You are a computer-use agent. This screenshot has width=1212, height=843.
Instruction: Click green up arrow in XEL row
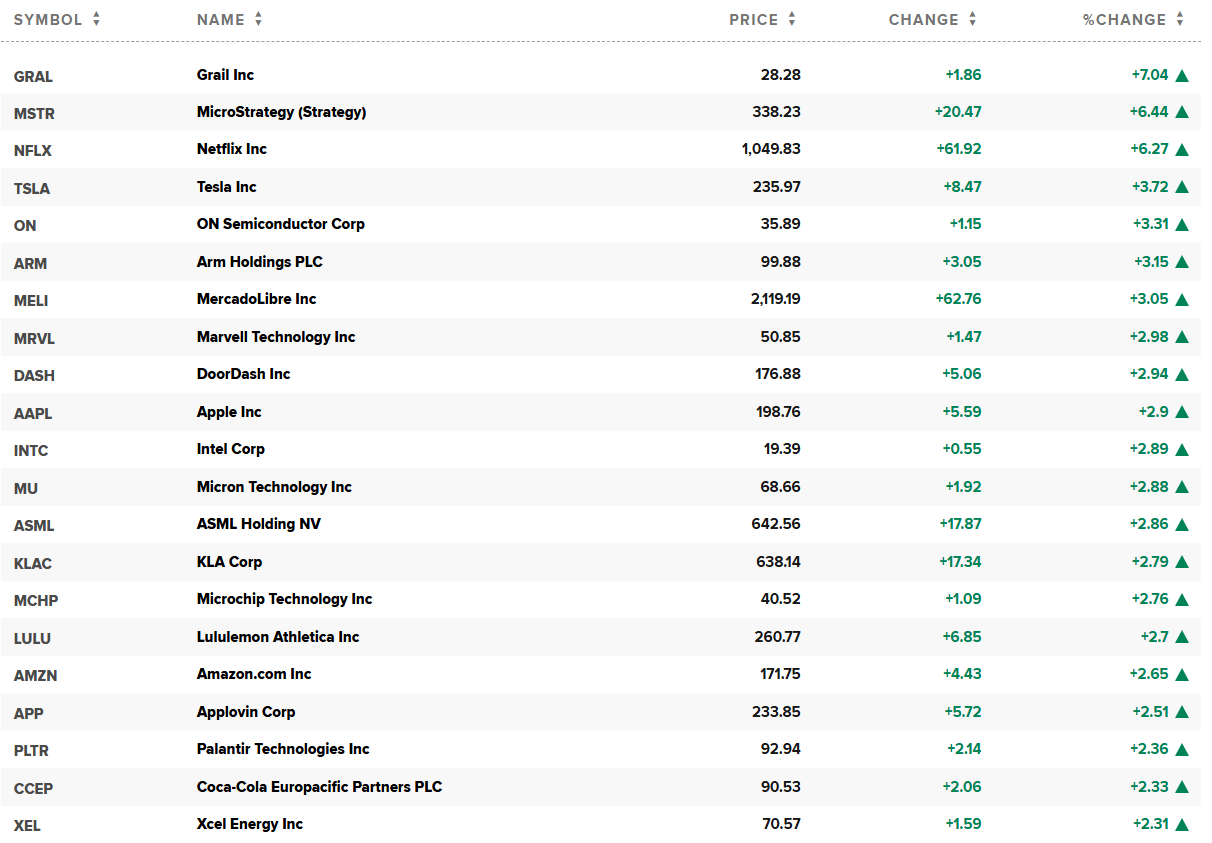pos(1182,825)
